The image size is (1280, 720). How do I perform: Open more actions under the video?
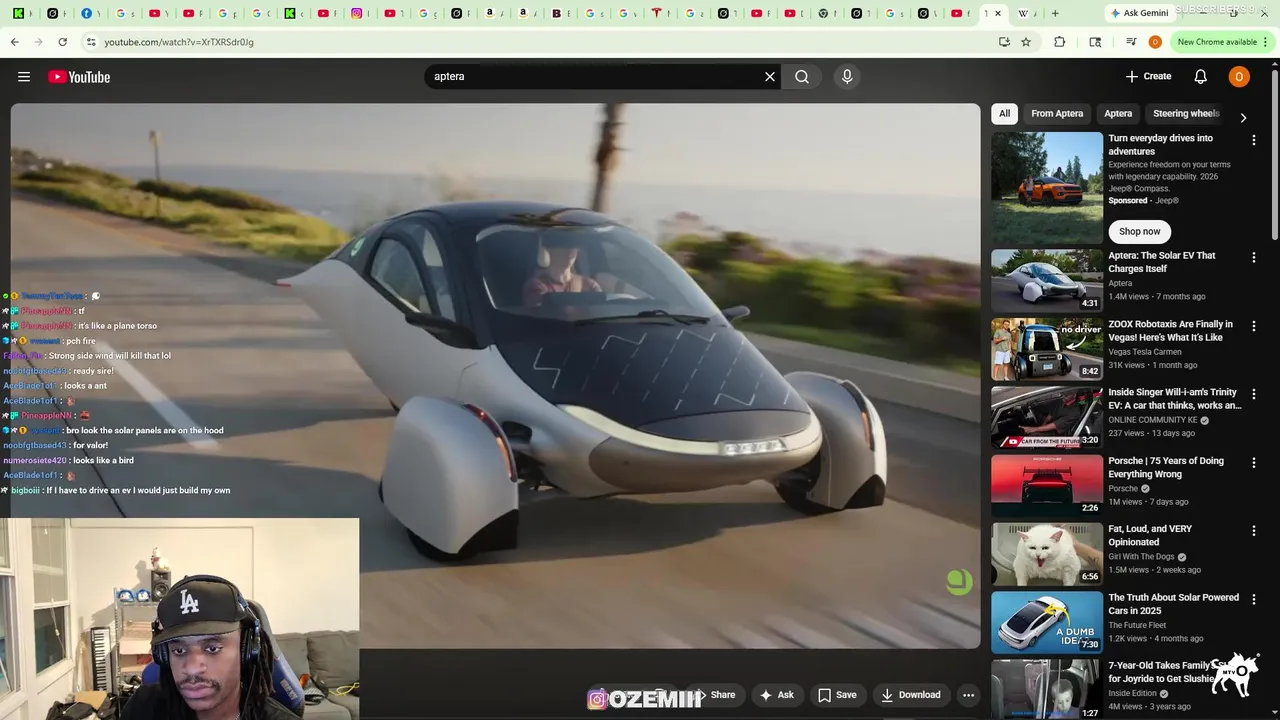(968, 695)
